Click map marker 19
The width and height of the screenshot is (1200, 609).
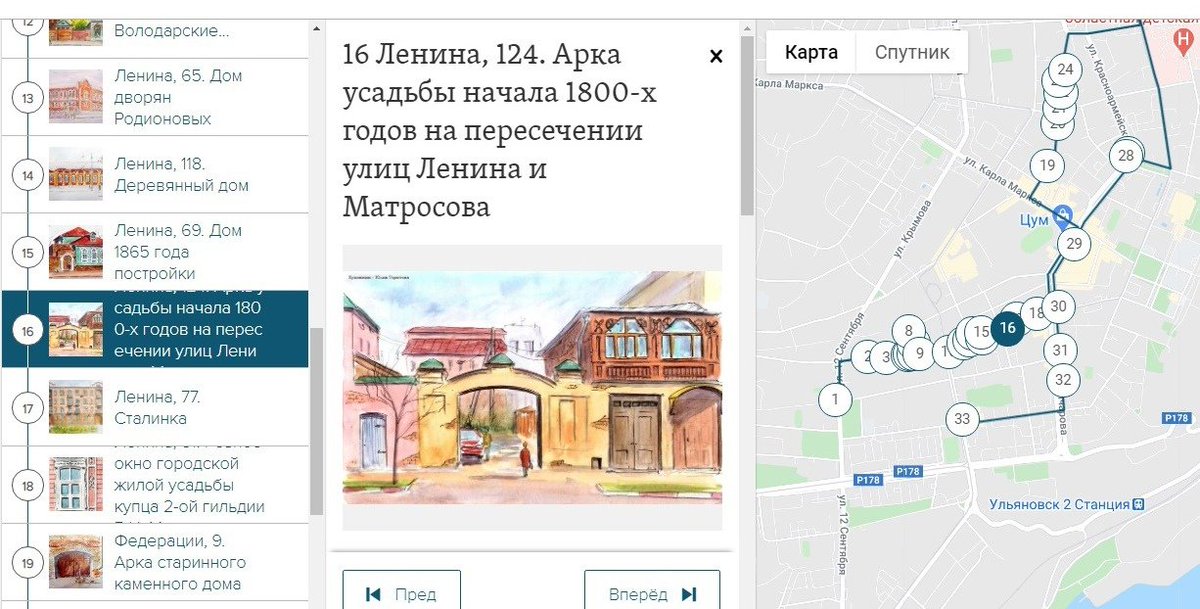[1047, 166]
